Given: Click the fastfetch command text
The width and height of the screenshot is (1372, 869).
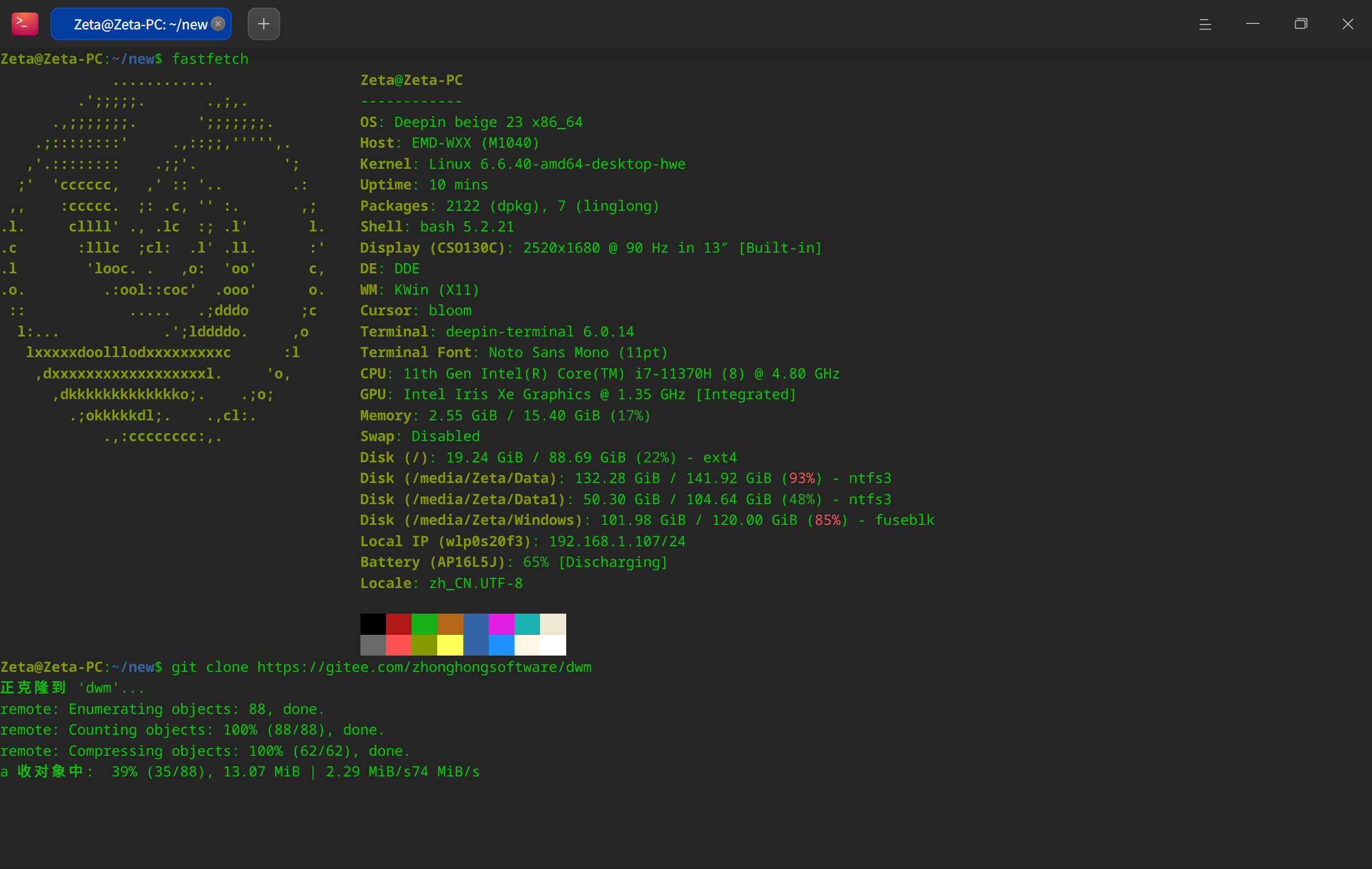Looking at the screenshot, I should [210, 59].
